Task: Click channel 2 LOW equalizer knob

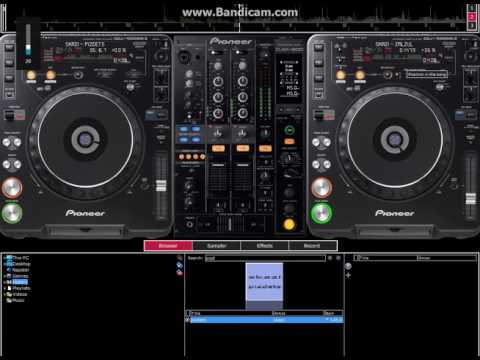Action: pos(243,114)
